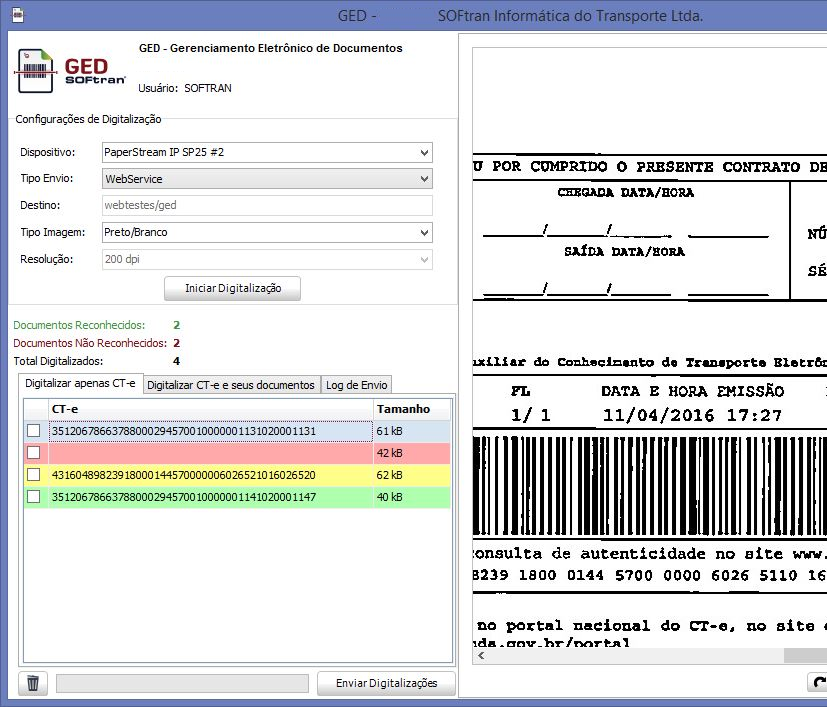
Task: Mark the checkbox in the green row
Action: (34, 497)
